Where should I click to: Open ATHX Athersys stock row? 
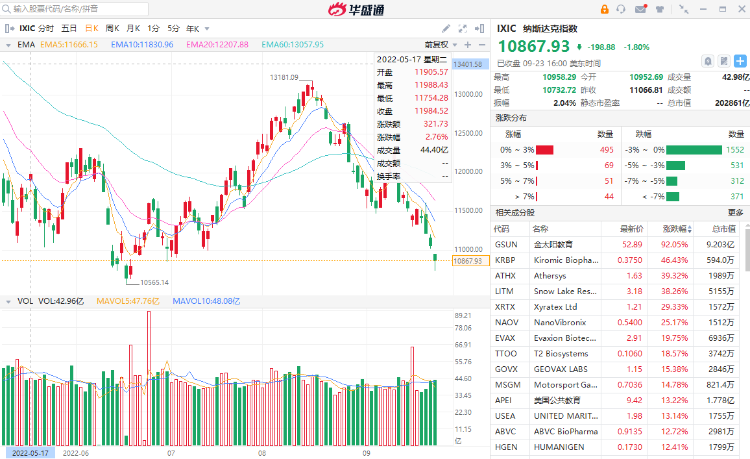point(617,276)
